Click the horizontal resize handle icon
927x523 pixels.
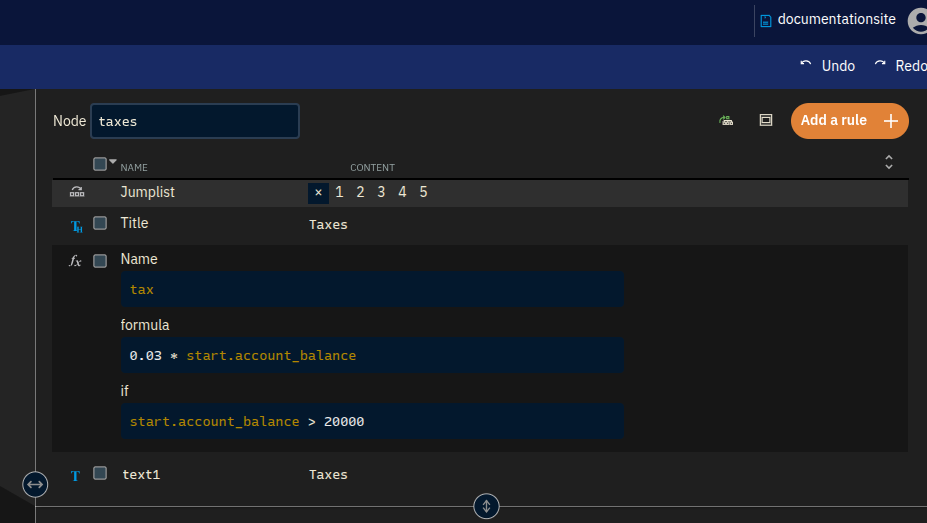[x=35, y=485]
